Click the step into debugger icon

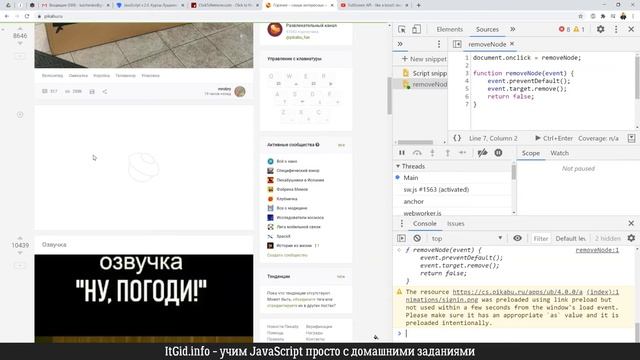[432, 153]
